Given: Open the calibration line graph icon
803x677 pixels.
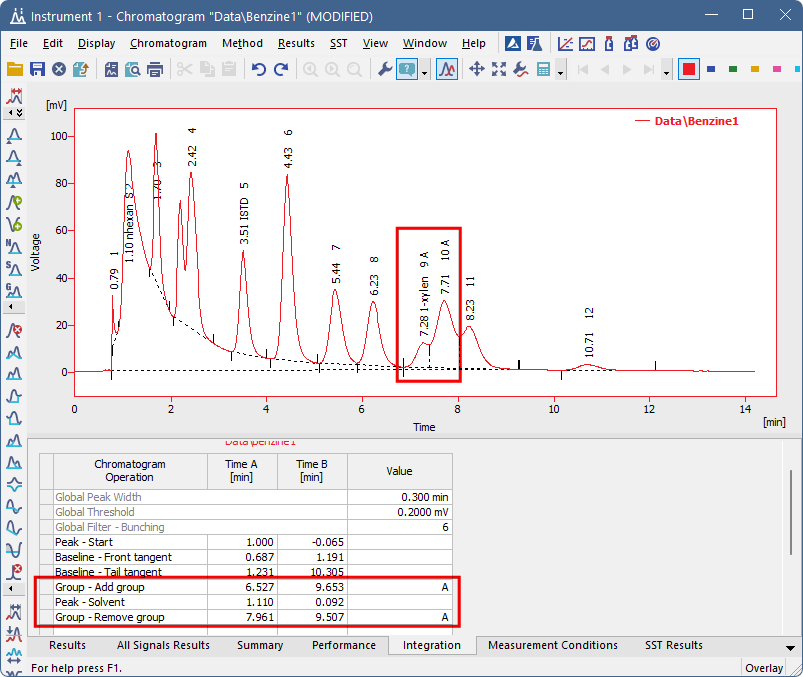Looking at the screenshot, I should pos(565,44).
